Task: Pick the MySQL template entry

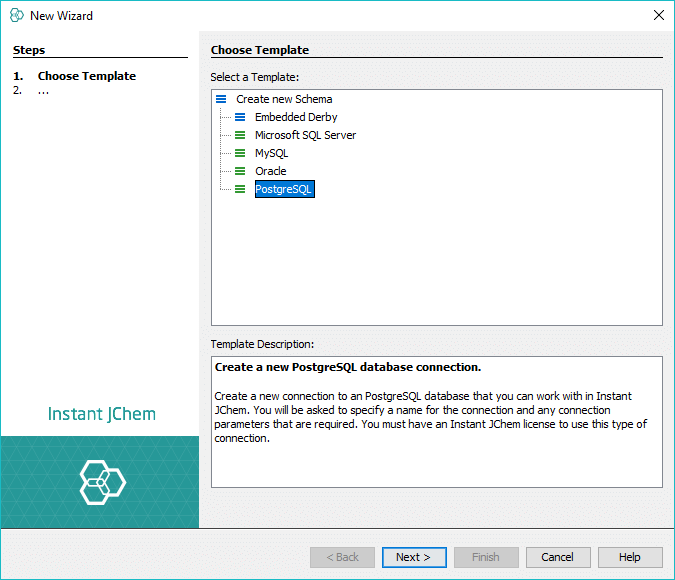Action: point(271,153)
